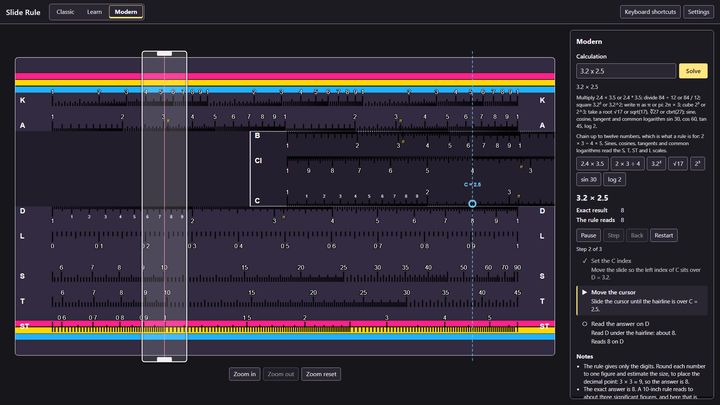Click the blue target circle on C scale

[x=472, y=203]
